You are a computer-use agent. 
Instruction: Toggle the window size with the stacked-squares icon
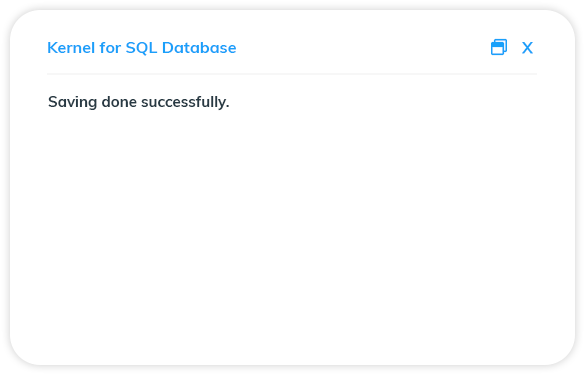(499, 47)
